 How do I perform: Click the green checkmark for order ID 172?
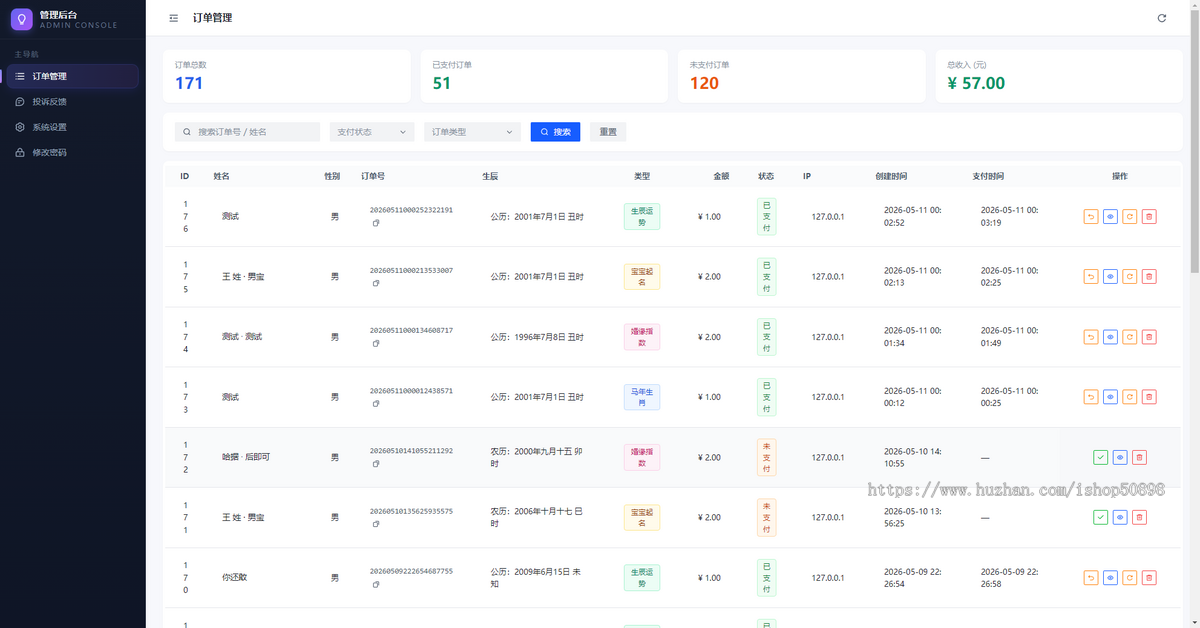point(1101,457)
